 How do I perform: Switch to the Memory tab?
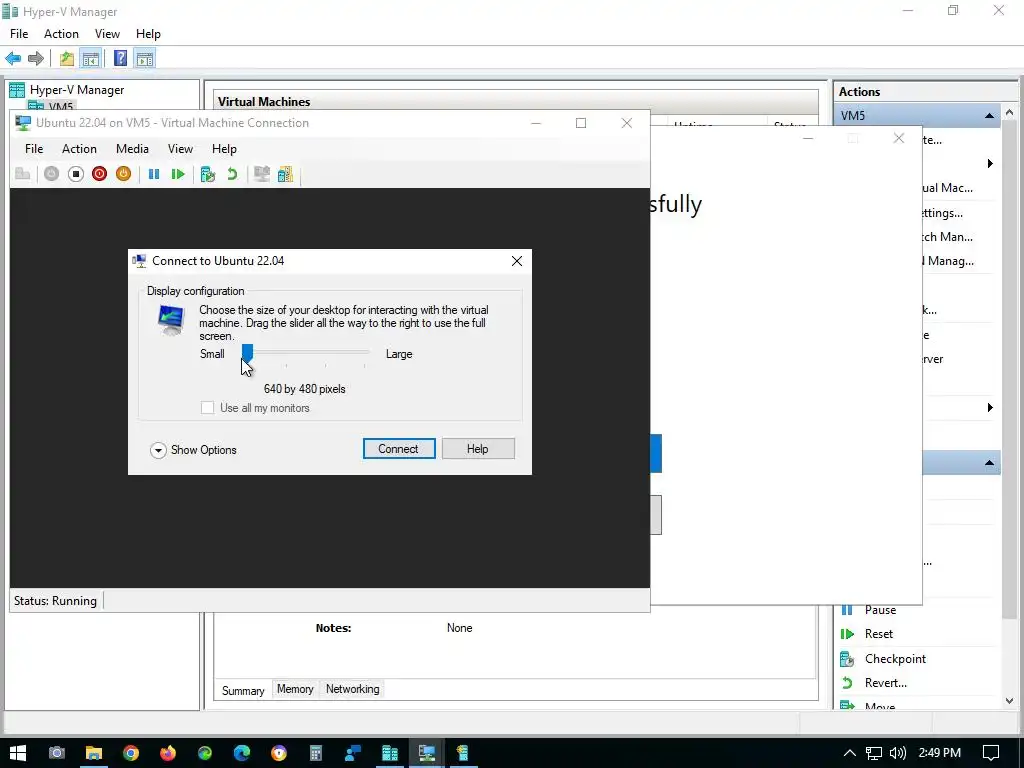tap(295, 689)
